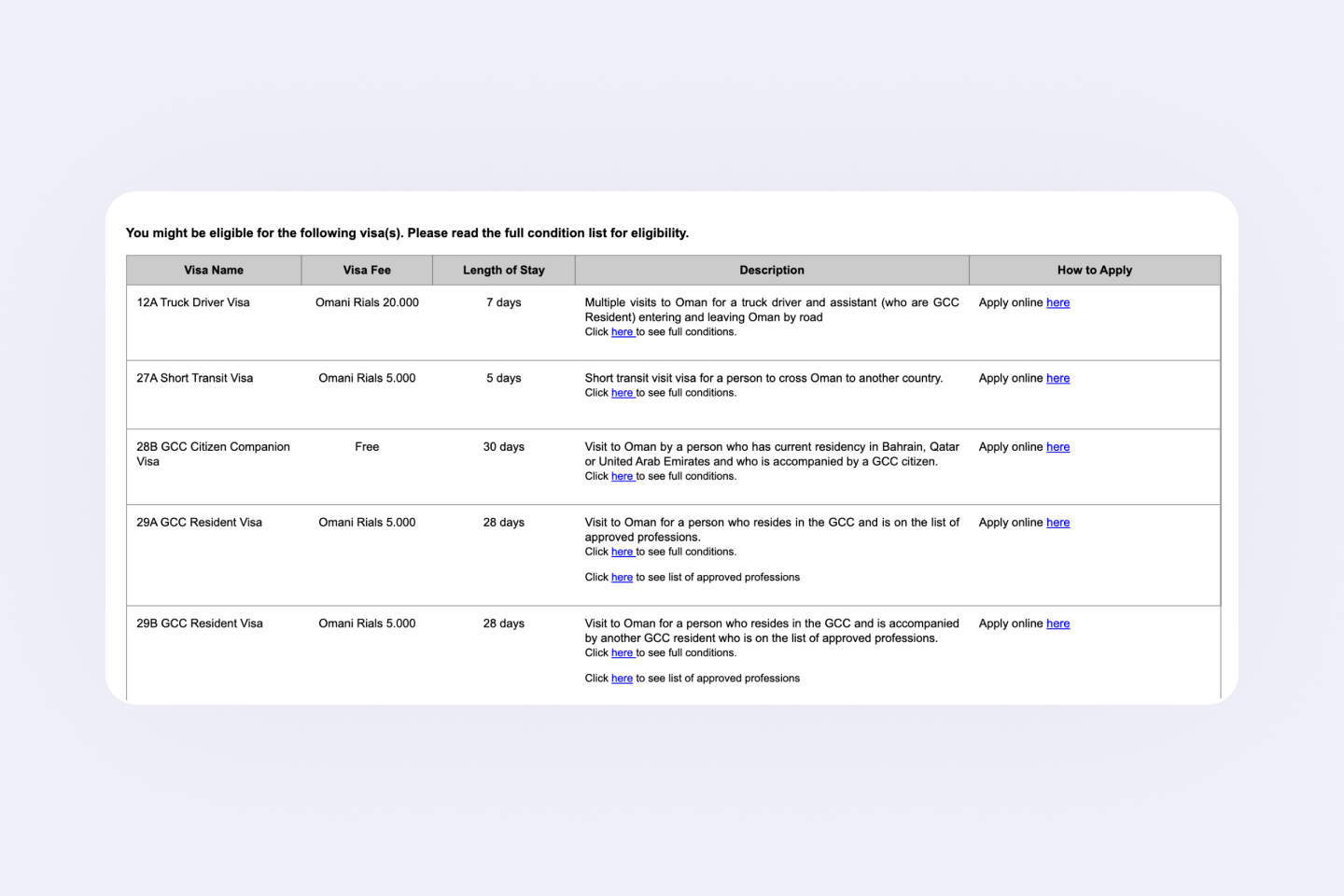Viewport: 1344px width, 896px height.
Task: Open approved professions list for 29B visa
Action: (622, 679)
